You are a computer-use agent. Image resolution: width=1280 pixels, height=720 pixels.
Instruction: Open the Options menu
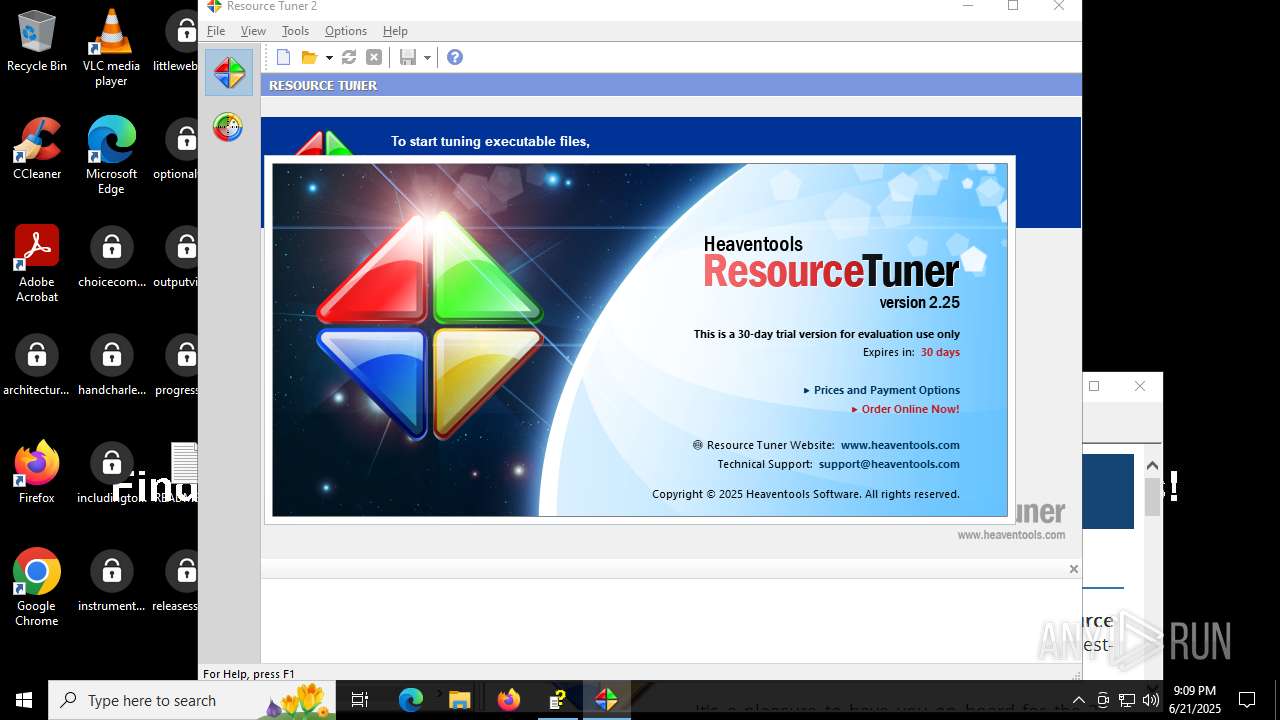point(346,31)
